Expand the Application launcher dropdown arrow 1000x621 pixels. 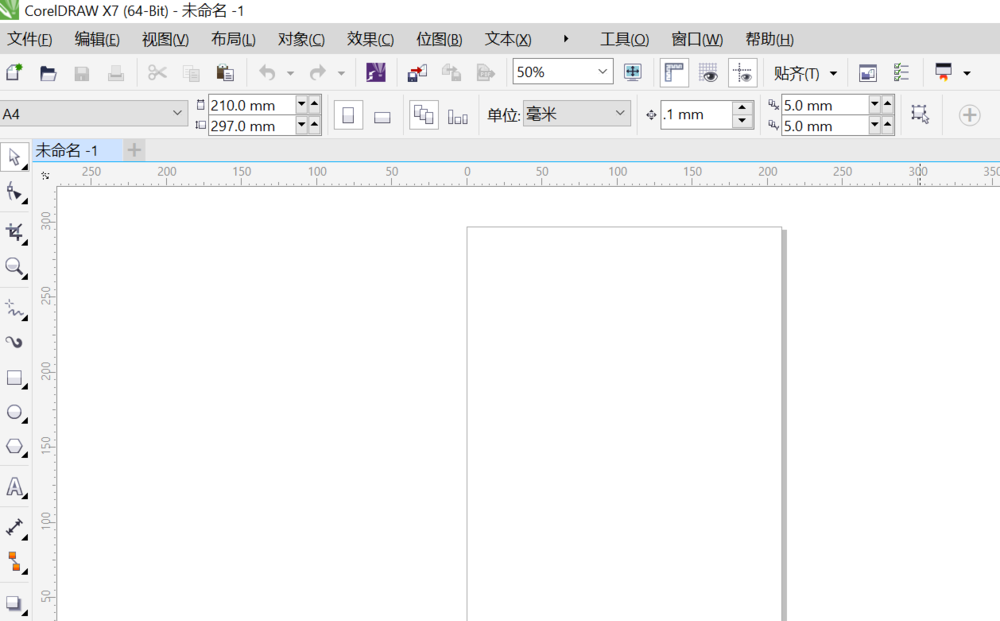pyautogui.click(x=967, y=73)
